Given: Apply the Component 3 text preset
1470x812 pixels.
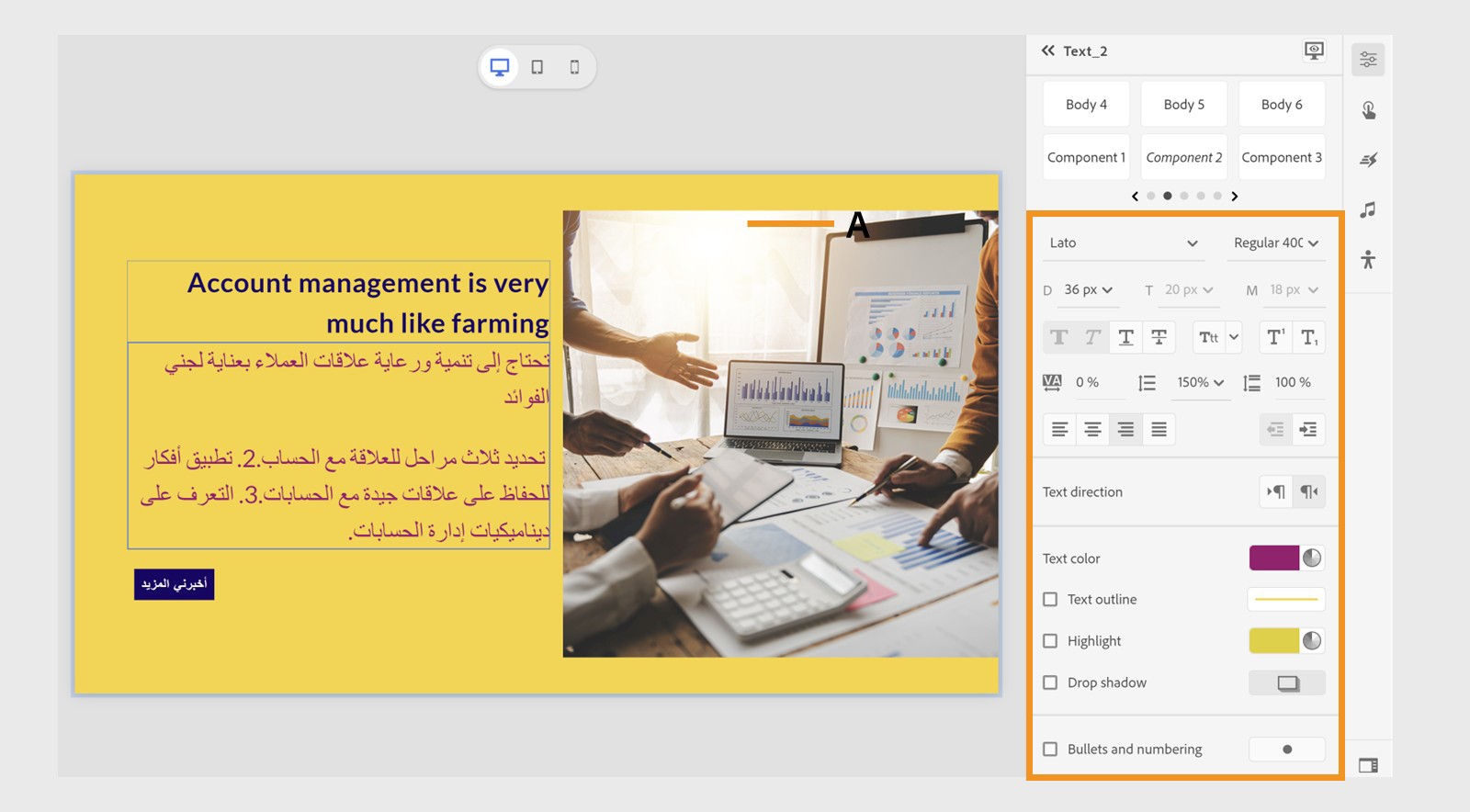Looking at the screenshot, I should [x=1282, y=157].
